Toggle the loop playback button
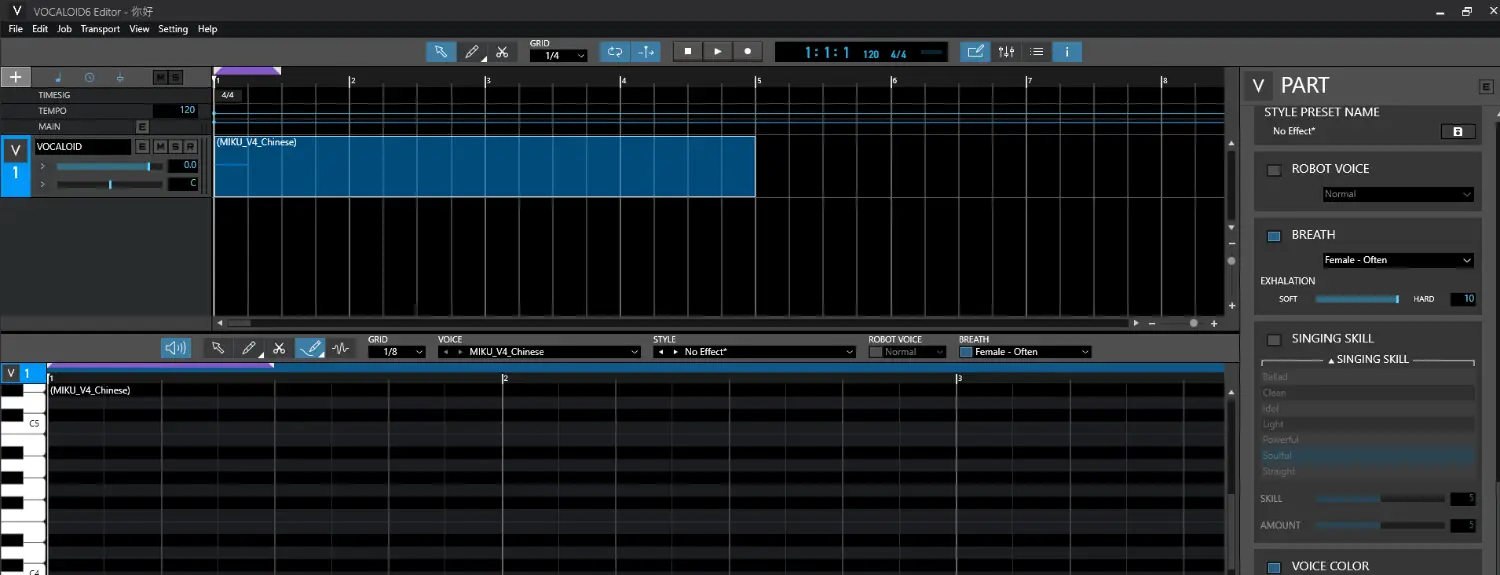Image resolution: width=1500 pixels, height=575 pixels. pyautogui.click(x=614, y=52)
